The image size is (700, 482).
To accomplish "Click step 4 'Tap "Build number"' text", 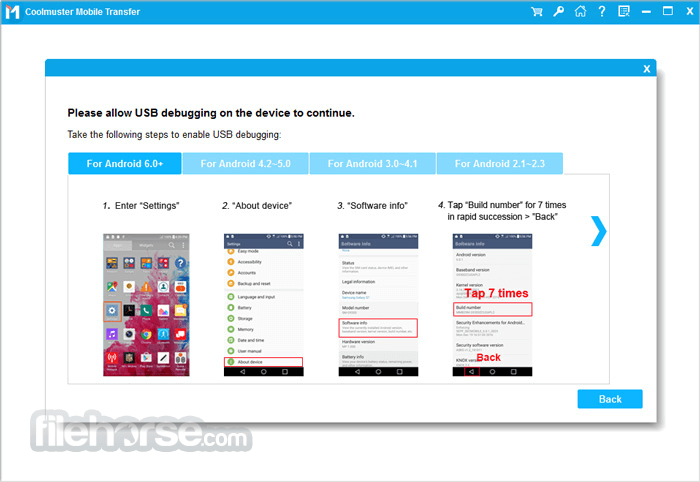I will (x=502, y=211).
